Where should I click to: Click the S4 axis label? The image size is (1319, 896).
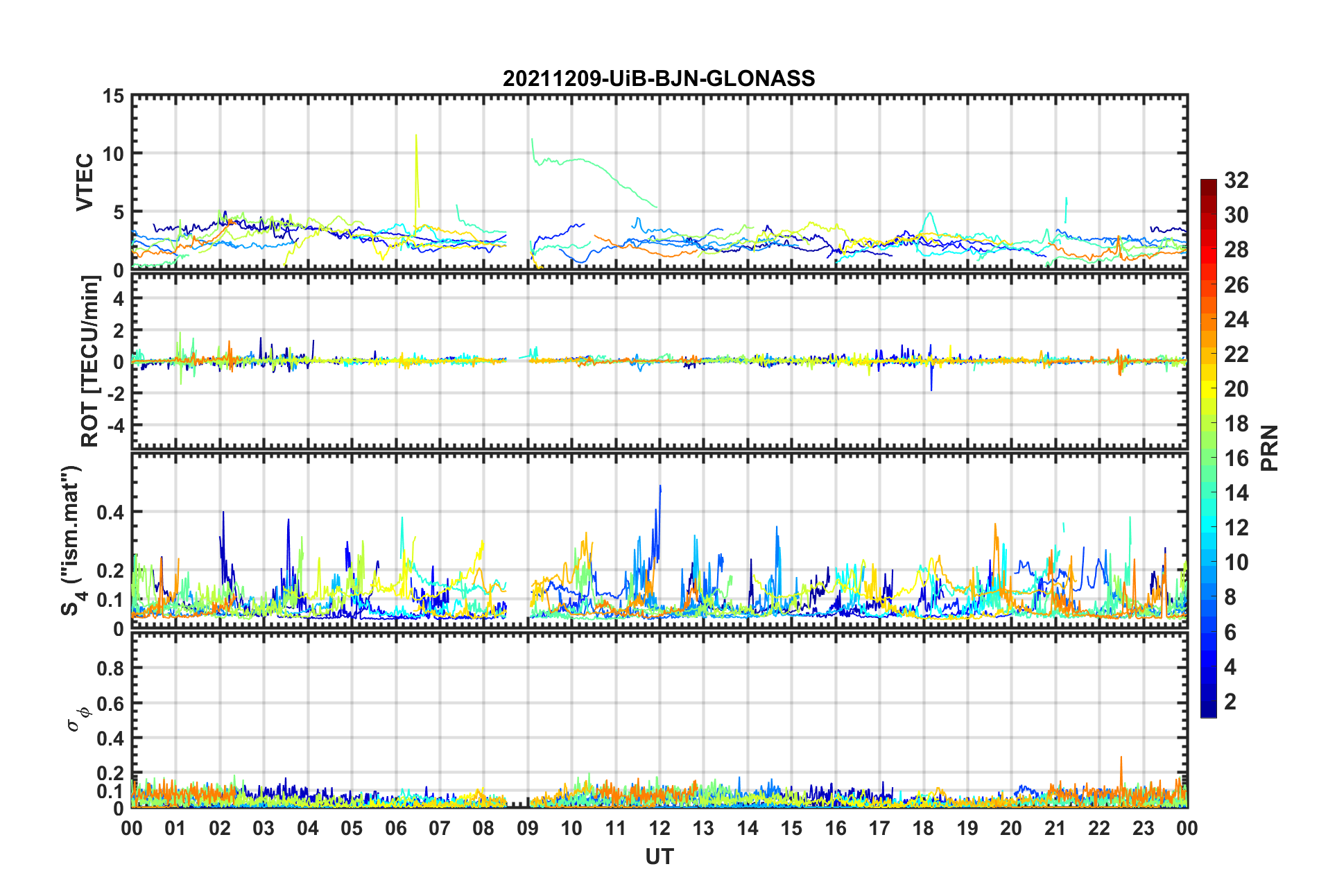click(71, 541)
